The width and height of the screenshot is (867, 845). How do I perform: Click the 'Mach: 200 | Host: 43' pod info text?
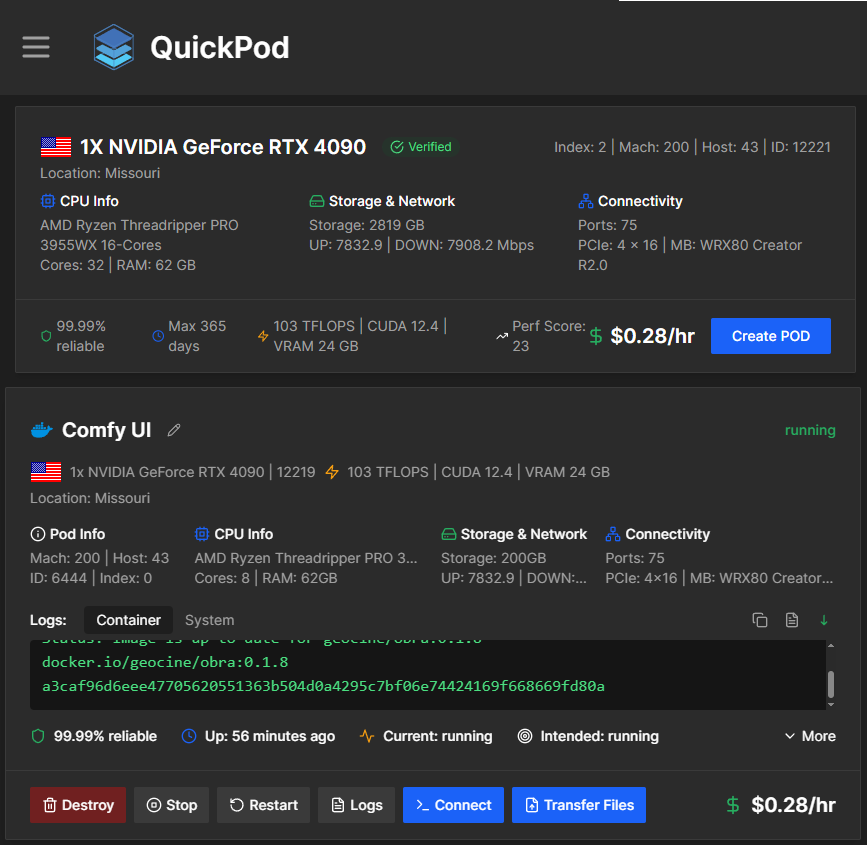point(100,558)
